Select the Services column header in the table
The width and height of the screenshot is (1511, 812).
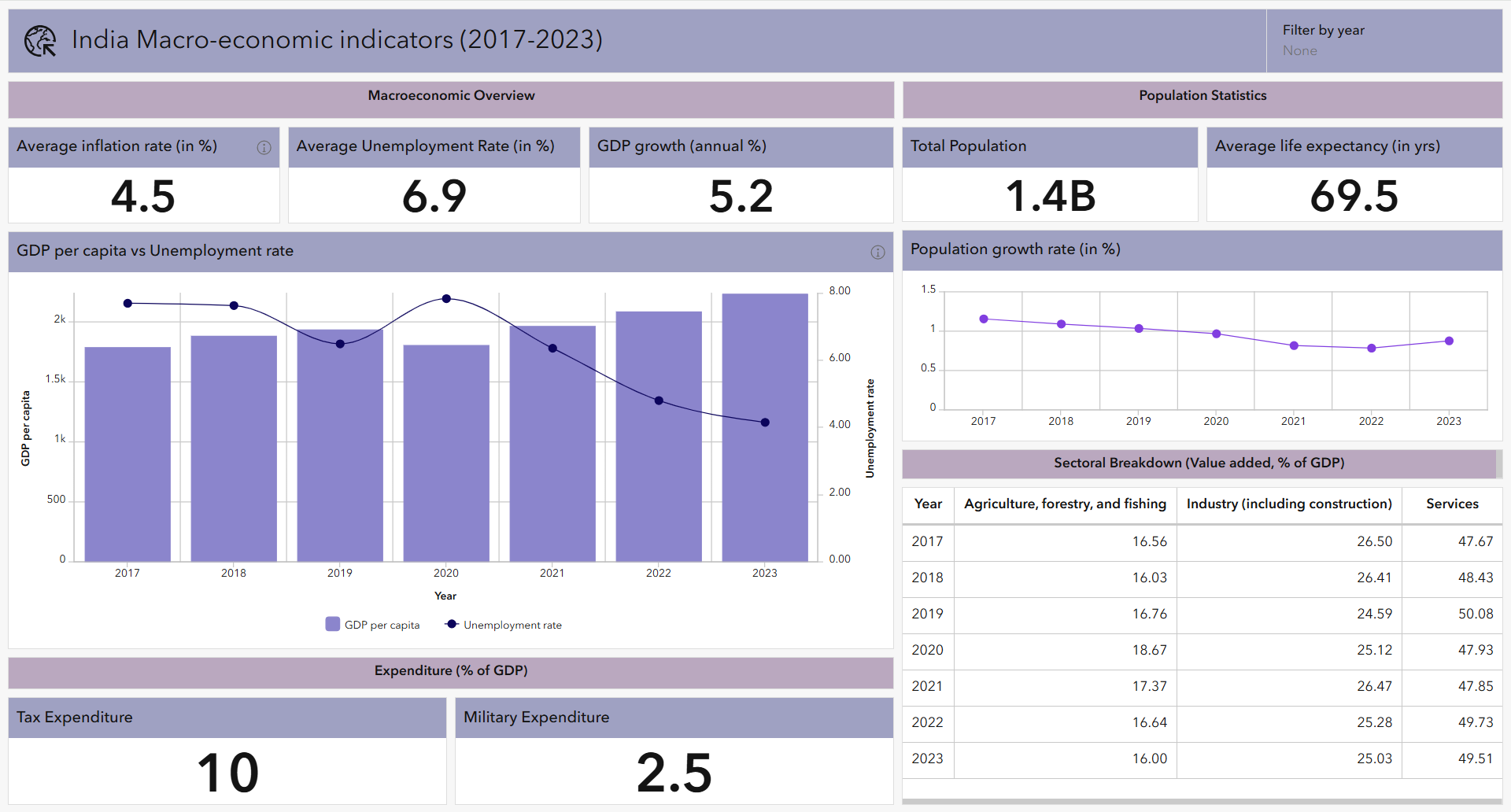(x=1452, y=504)
